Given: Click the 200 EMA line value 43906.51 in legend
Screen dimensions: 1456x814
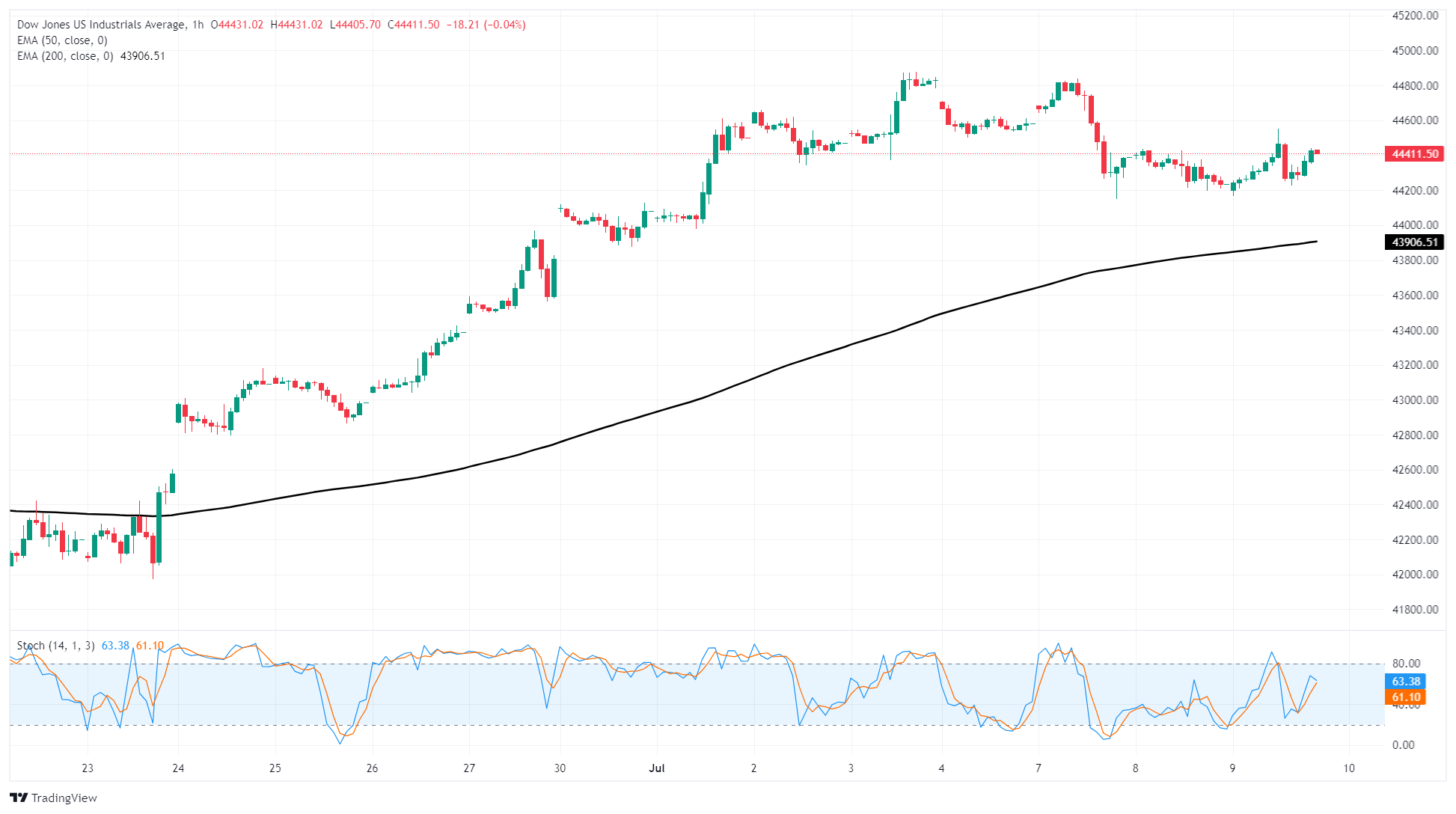Looking at the screenshot, I should pyautogui.click(x=143, y=56).
